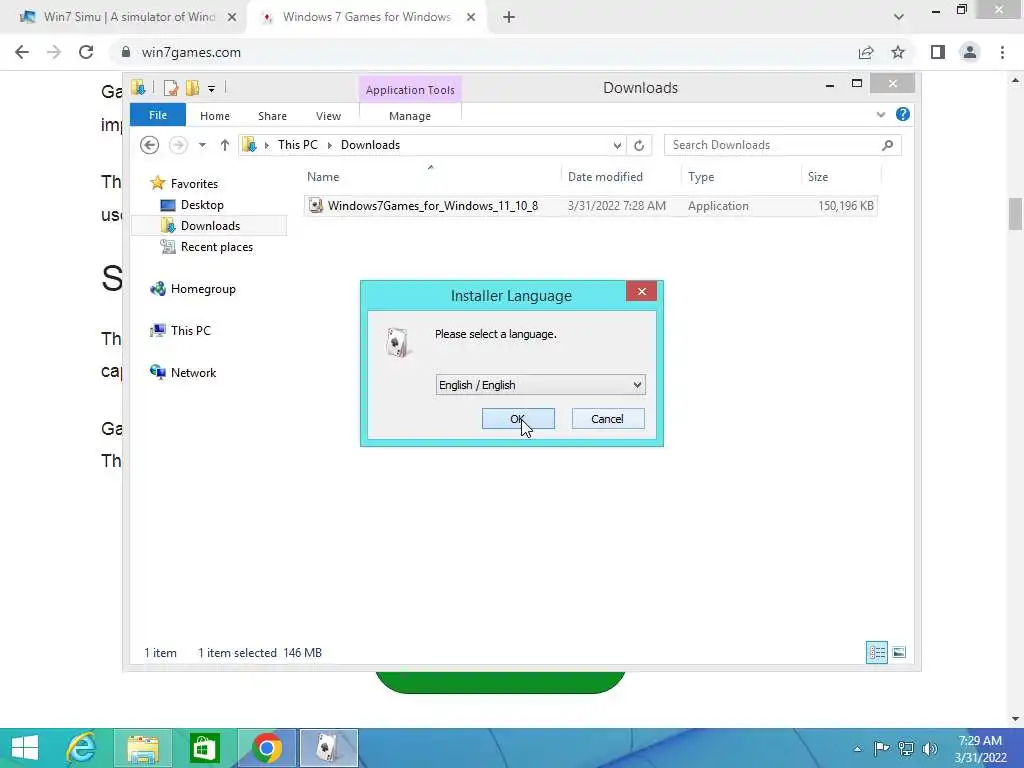Image resolution: width=1024 pixels, height=768 pixels.
Task: Open File Explorer from the taskbar
Action: [143, 748]
